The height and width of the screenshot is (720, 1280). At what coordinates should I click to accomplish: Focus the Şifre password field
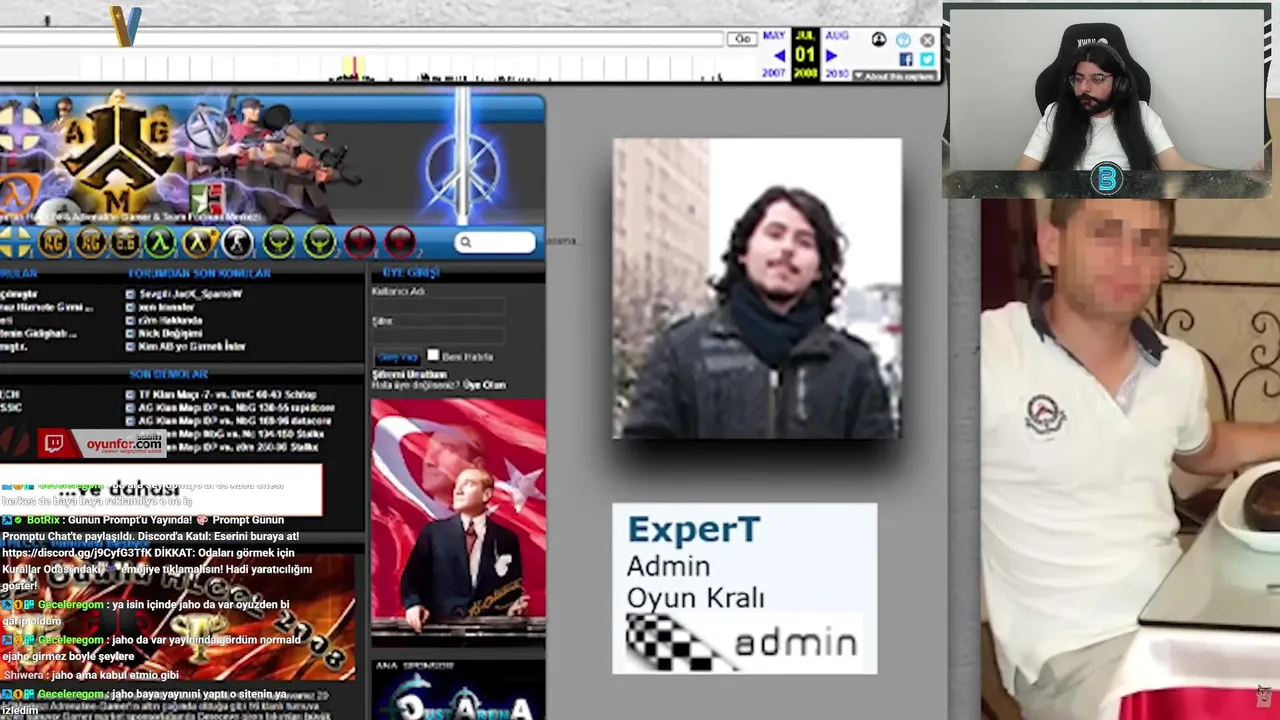[438, 336]
